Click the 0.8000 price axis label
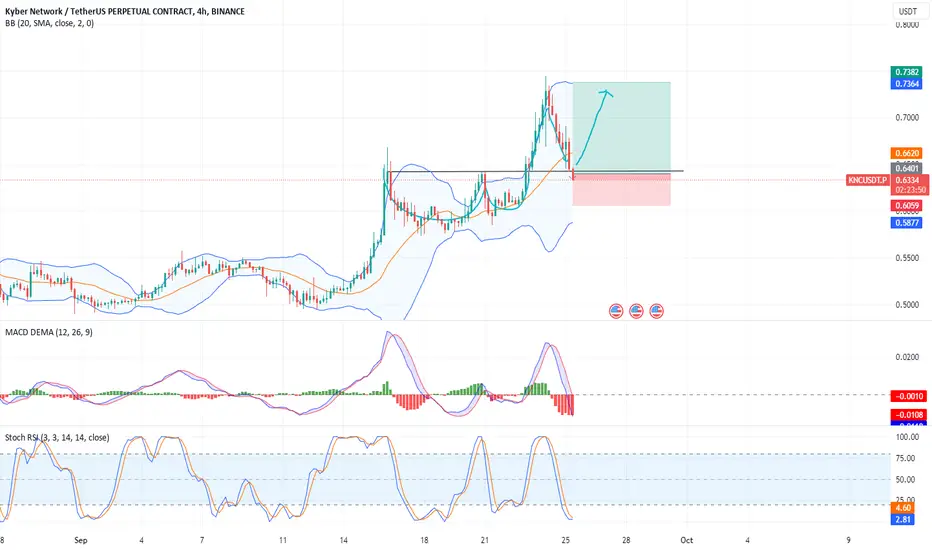The width and height of the screenshot is (932, 550). tap(907, 24)
